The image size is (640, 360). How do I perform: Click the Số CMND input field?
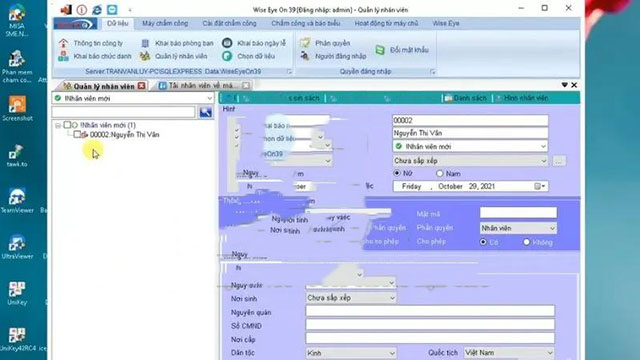point(430,324)
